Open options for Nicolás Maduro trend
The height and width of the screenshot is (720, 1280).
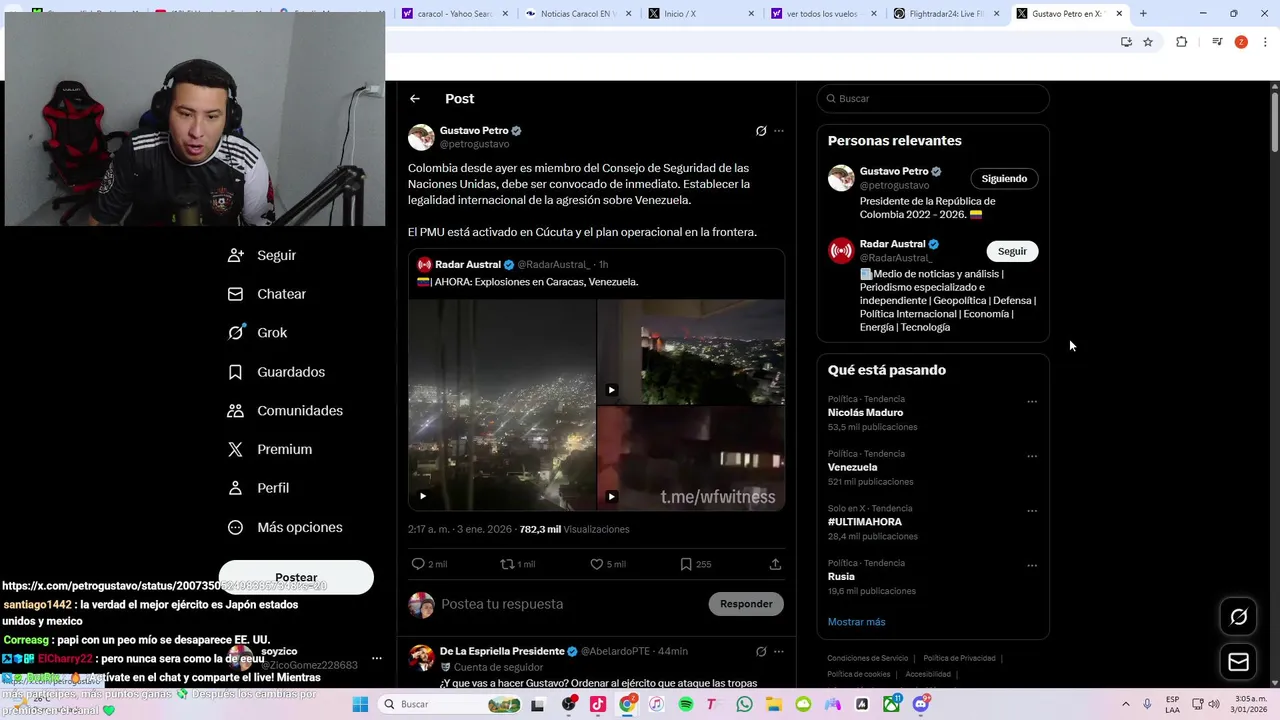coord(1032,402)
